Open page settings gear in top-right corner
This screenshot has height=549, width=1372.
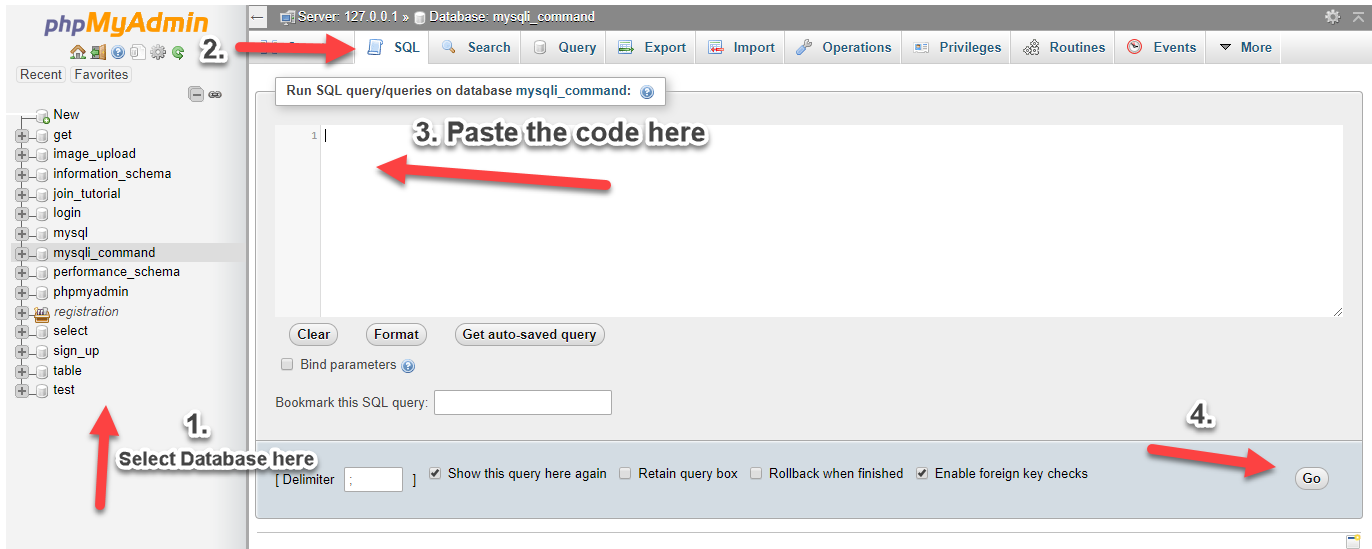click(1332, 17)
